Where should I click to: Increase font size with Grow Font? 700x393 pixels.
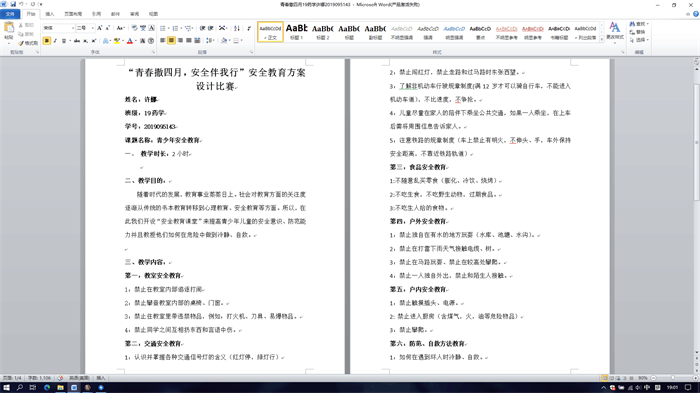100,28
